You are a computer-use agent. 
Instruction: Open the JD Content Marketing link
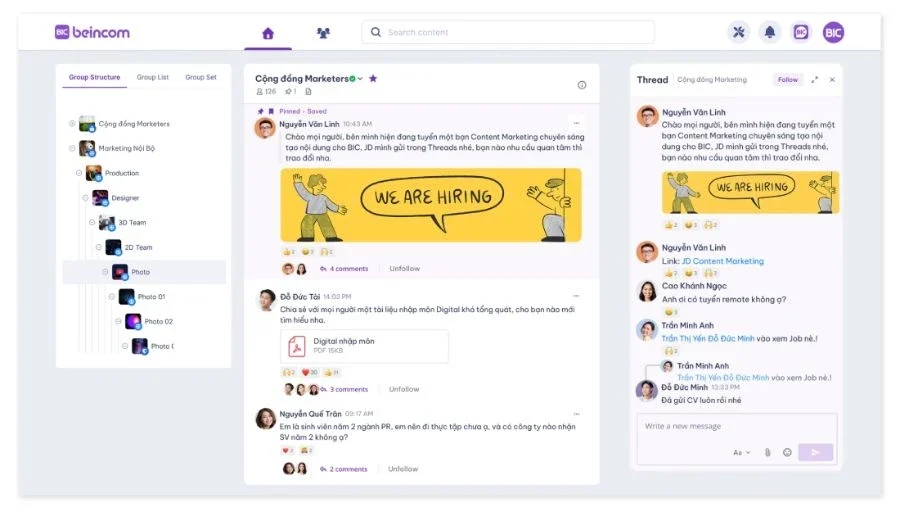click(723, 261)
